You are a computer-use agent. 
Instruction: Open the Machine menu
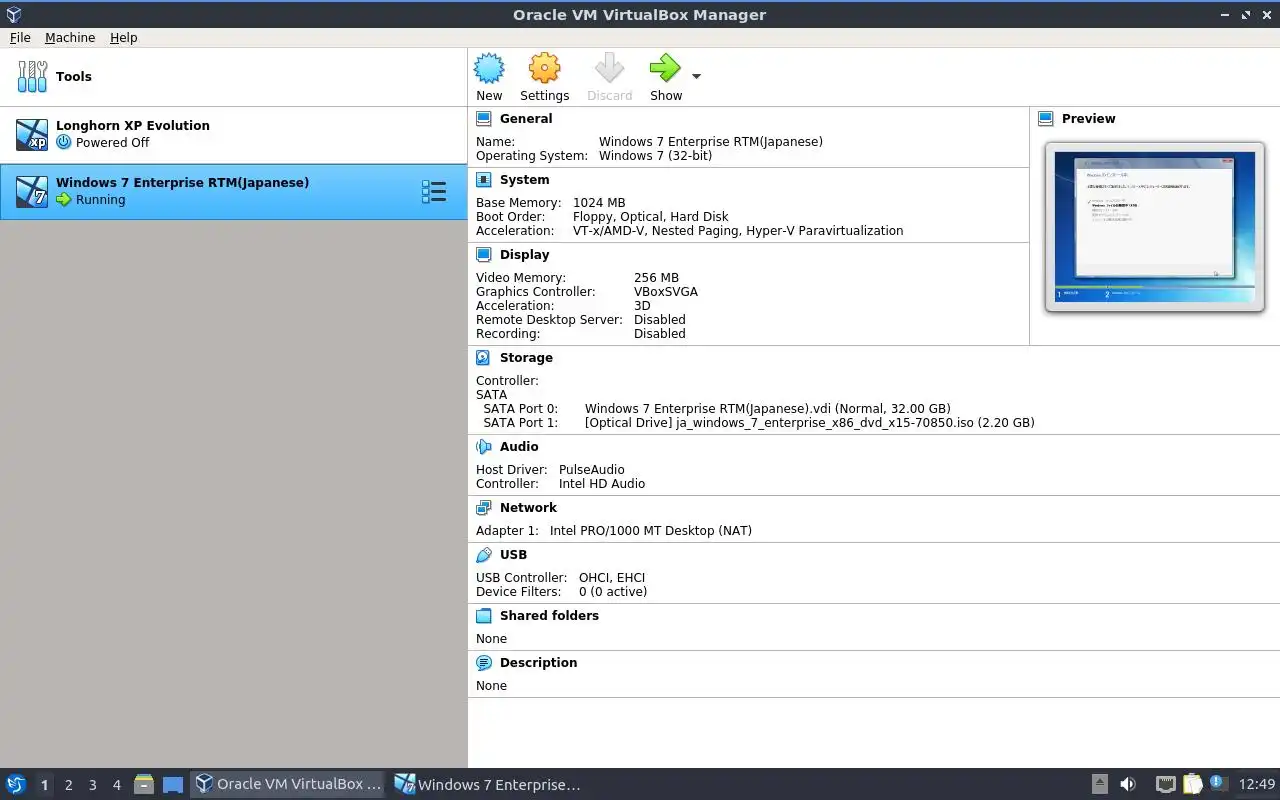pos(70,37)
